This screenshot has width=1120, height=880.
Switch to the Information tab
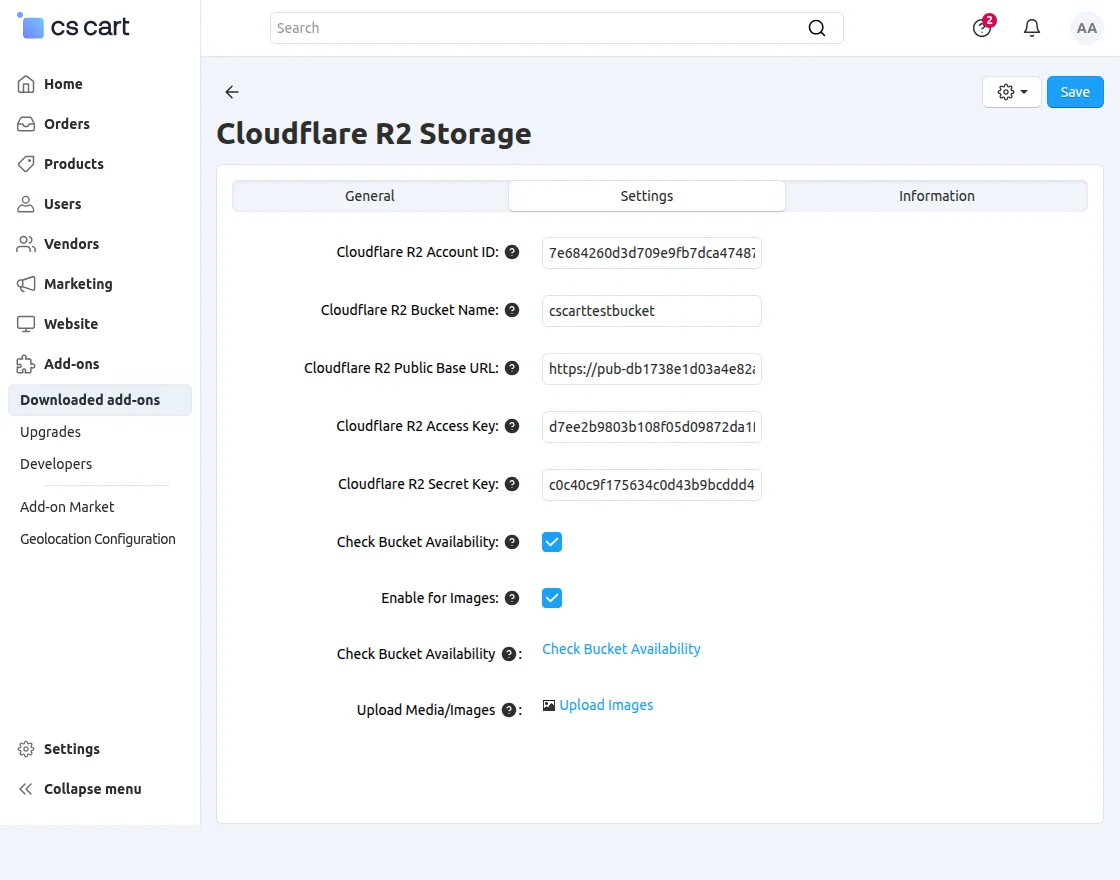(936, 196)
